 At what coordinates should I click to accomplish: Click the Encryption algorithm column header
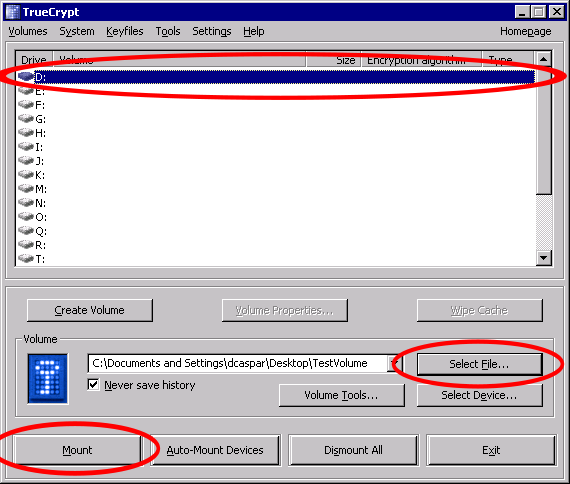click(422, 60)
